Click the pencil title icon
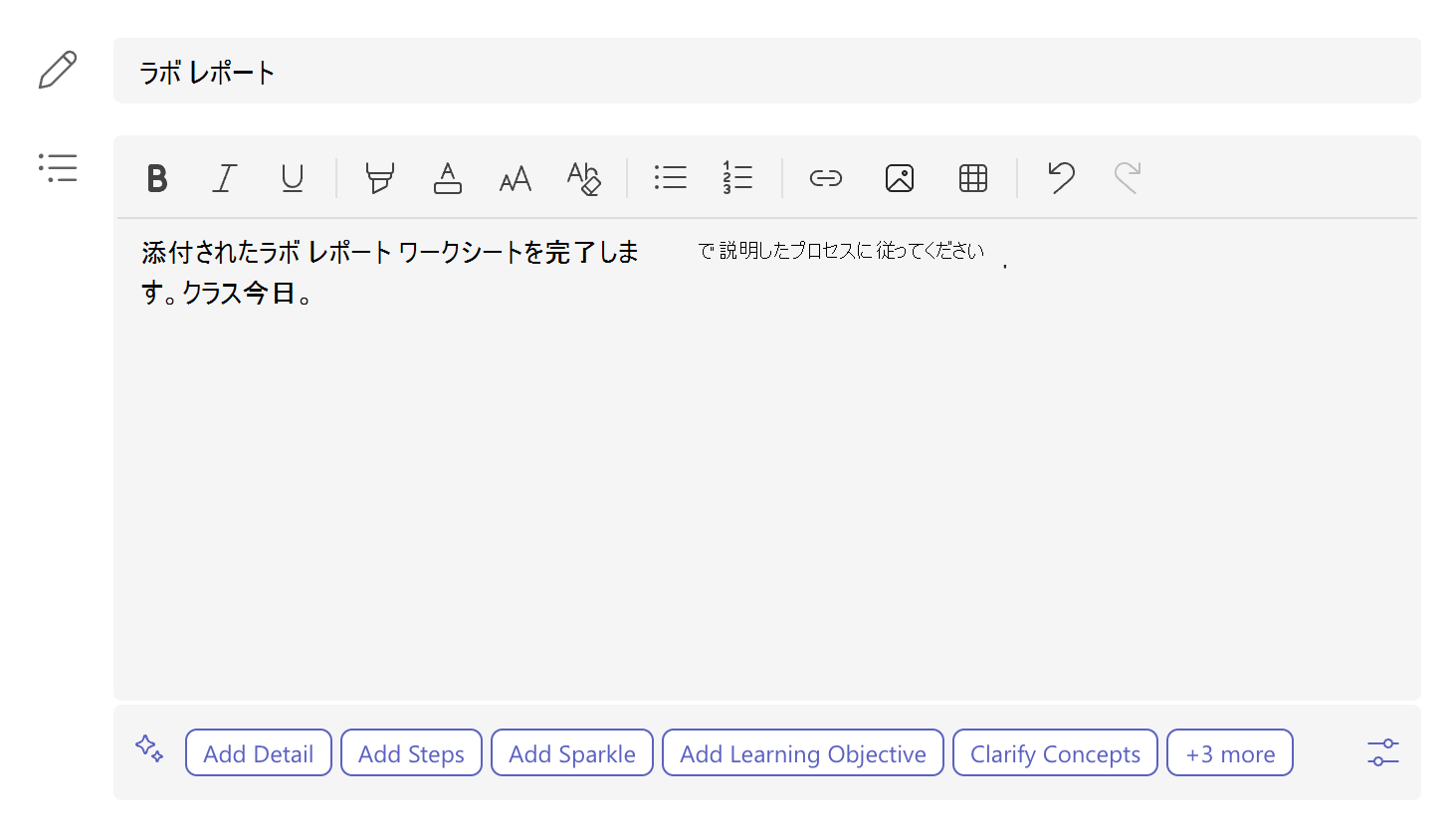This screenshot has width=1453, height=840. click(58, 70)
